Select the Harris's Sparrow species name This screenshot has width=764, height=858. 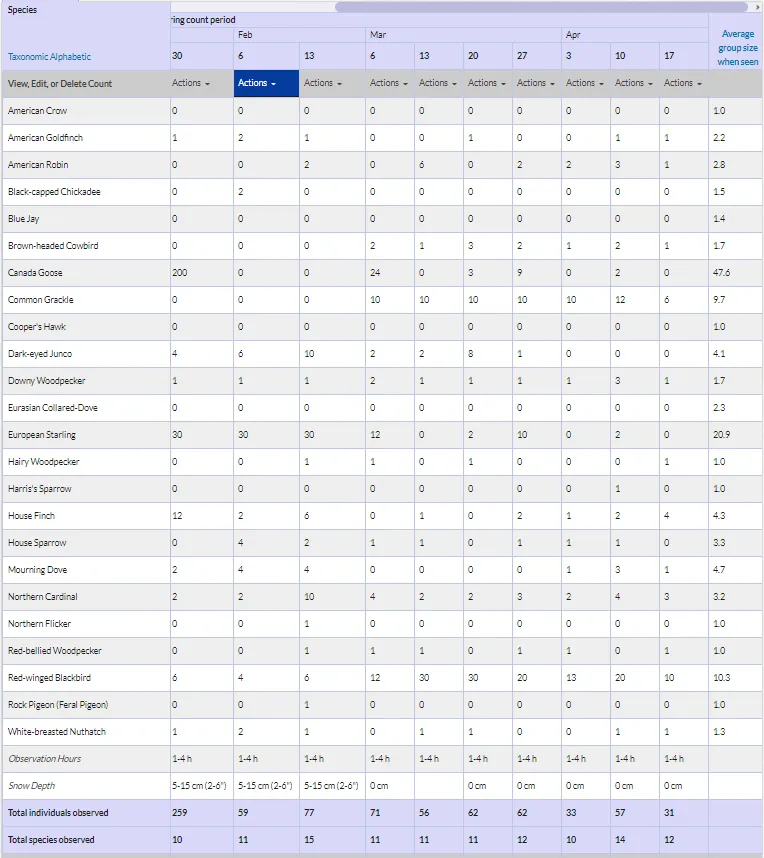[x=39, y=489]
